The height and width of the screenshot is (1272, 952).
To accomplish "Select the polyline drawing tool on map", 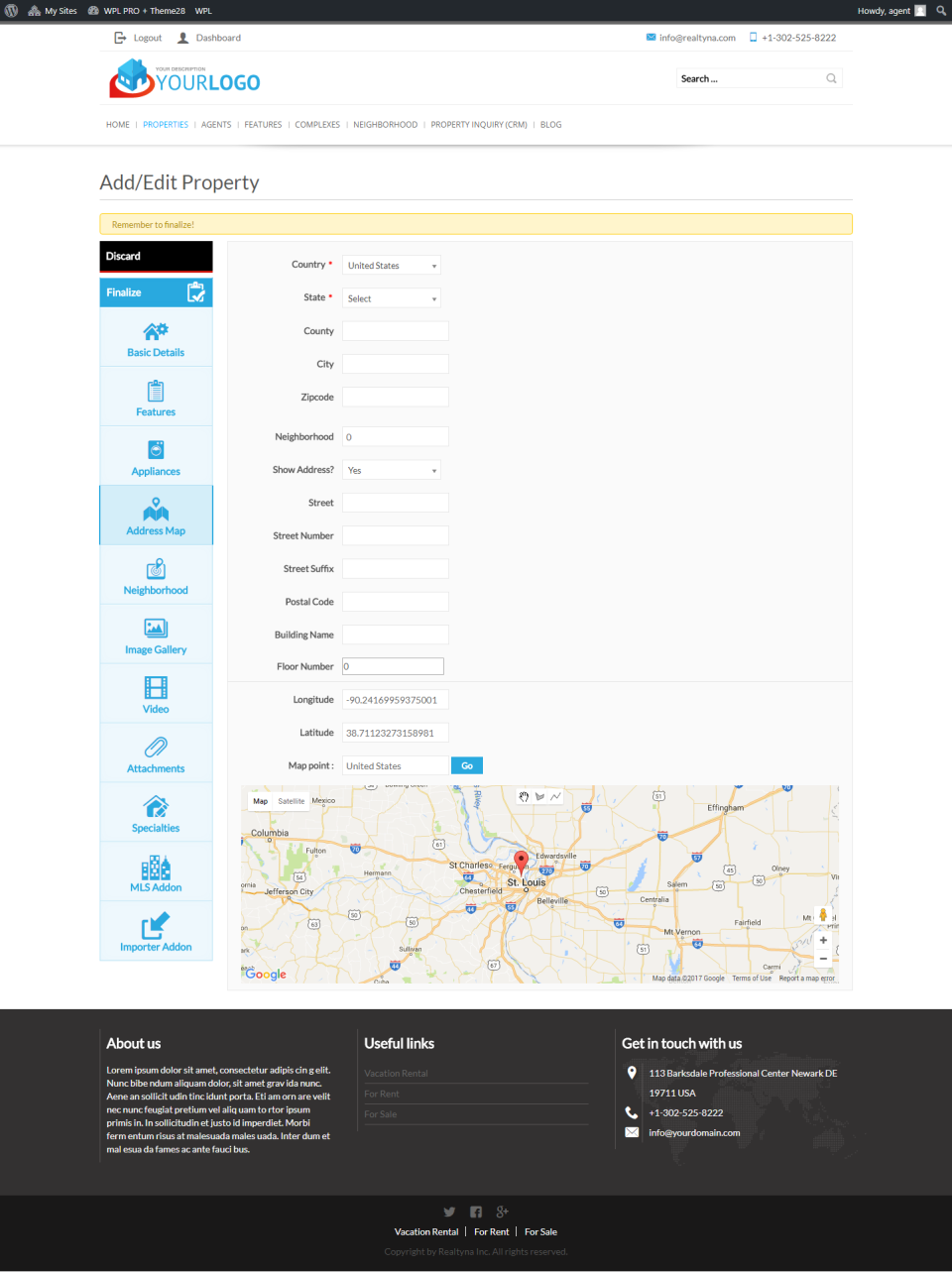I will (x=555, y=797).
